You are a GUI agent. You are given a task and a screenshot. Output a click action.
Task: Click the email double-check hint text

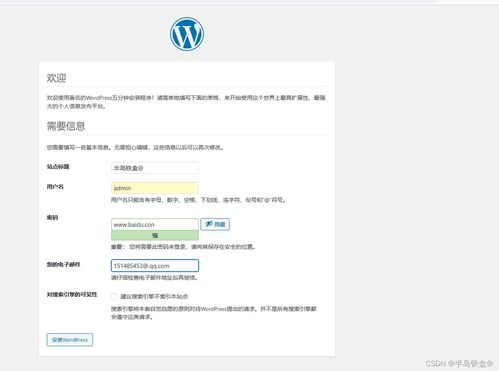coord(155,277)
